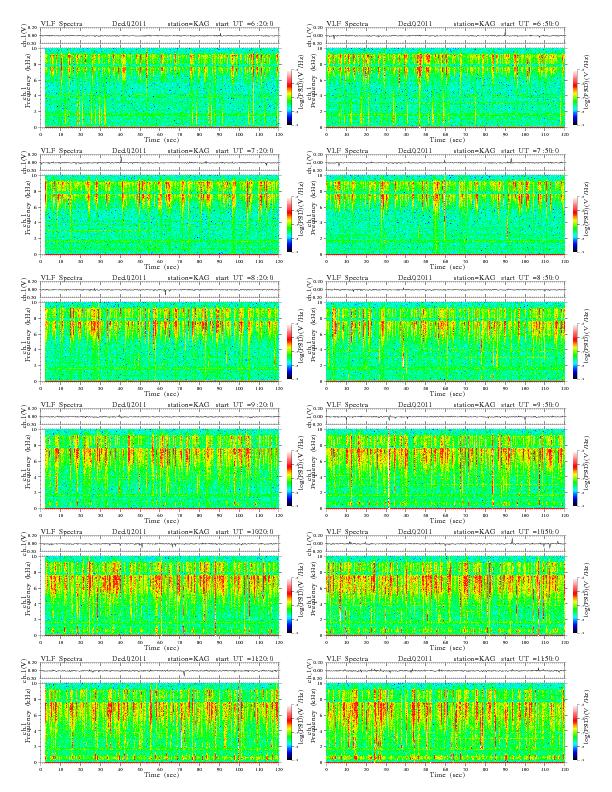Click the PSD color bar of the 8:50:0 plot
Viewport: 612px width, 792px height.
[x=575, y=351]
